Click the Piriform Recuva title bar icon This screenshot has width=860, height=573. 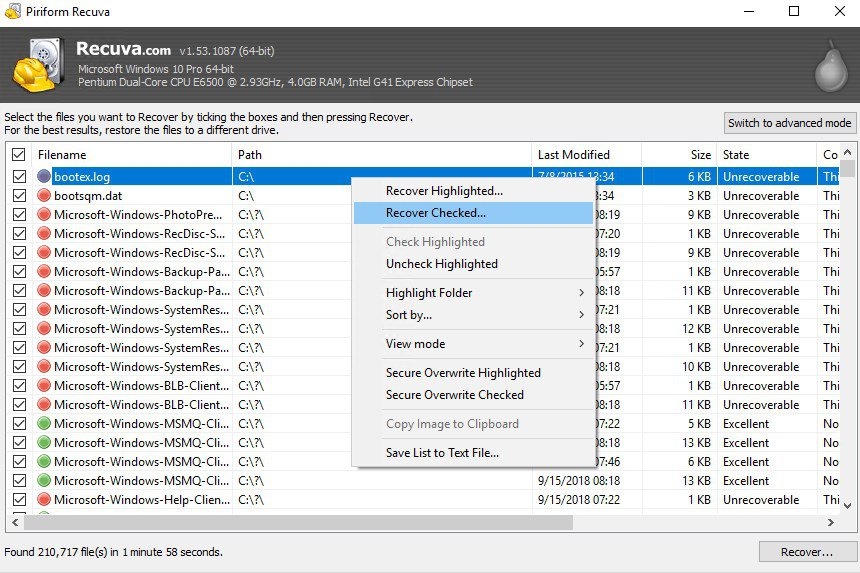[x=13, y=11]
